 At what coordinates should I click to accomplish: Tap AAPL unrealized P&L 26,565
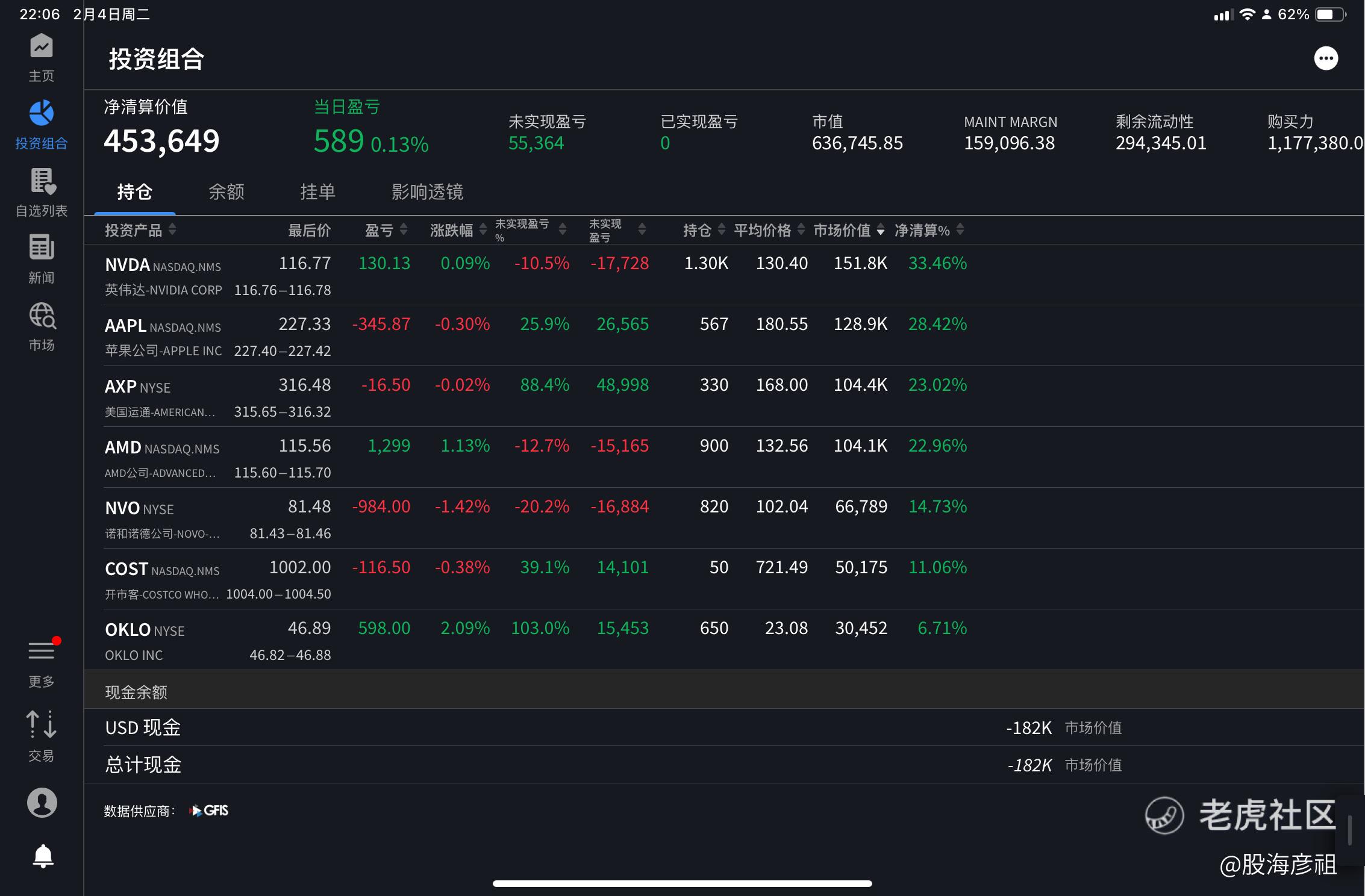pos(622,324)
